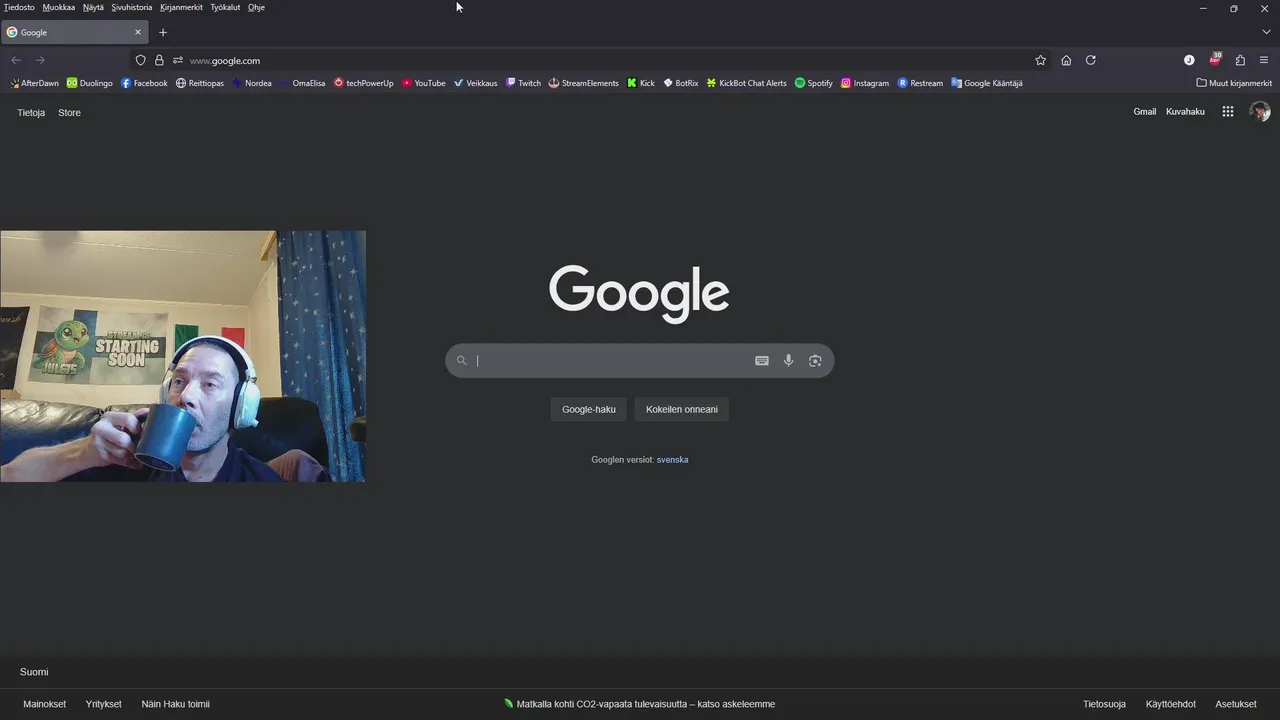Go to the browser home page
1280x720 pixels.
[1066, 60]
